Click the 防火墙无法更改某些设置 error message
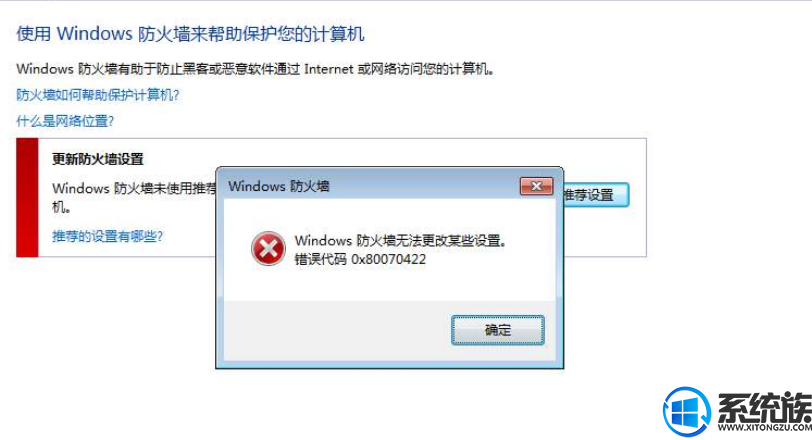The image size is (812, 440). (401, 241)
